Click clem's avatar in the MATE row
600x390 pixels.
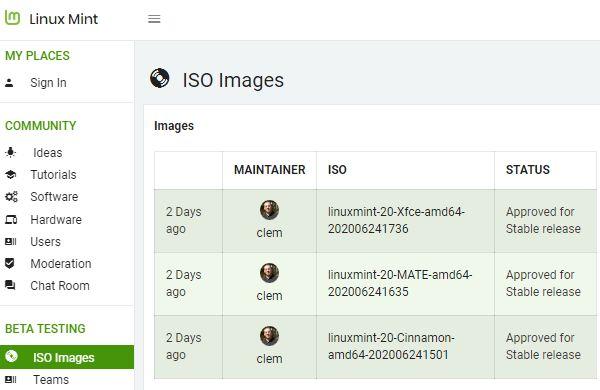coord(269,273)
